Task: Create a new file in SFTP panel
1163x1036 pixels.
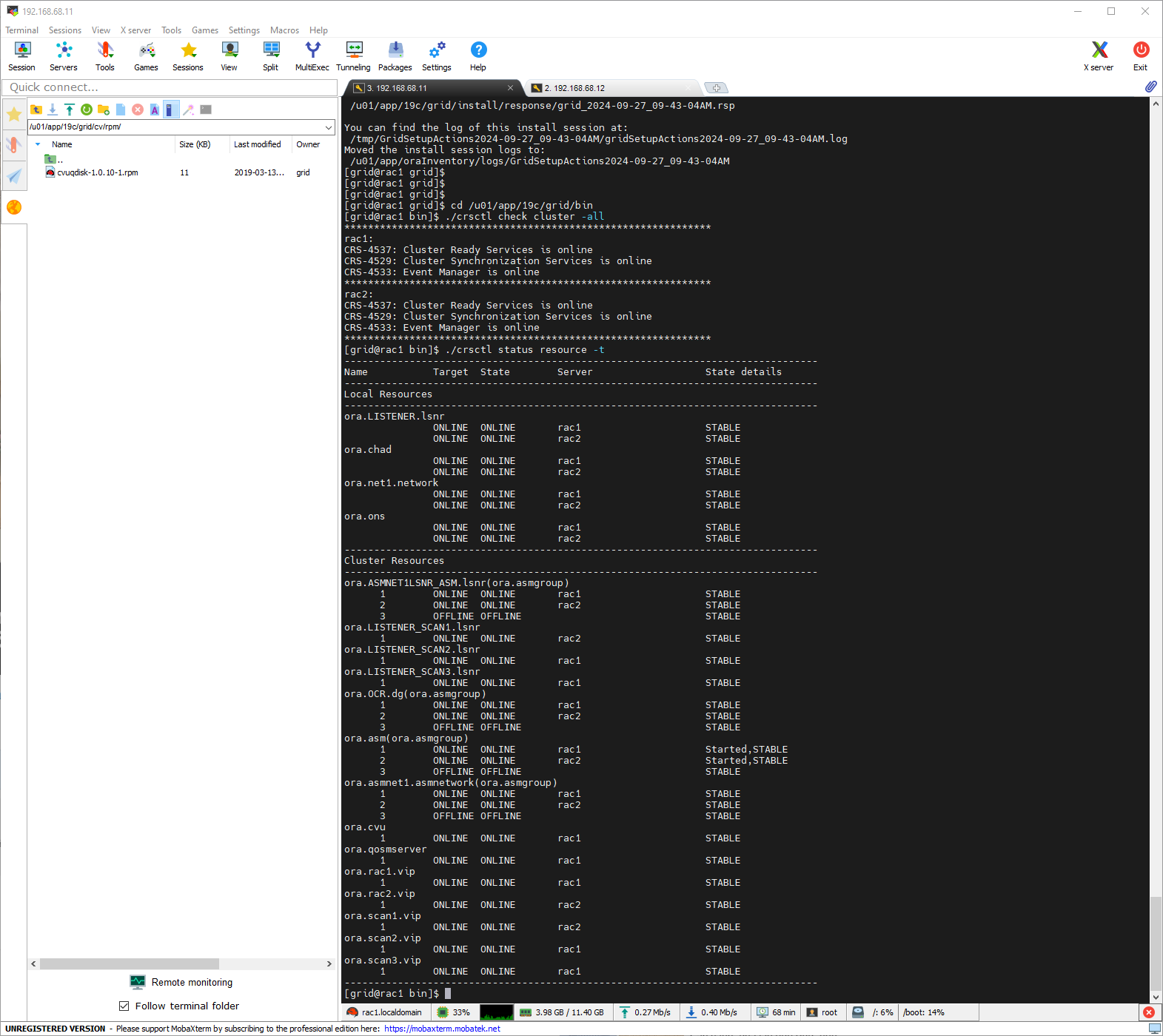Action: click(x=121, y=110)
